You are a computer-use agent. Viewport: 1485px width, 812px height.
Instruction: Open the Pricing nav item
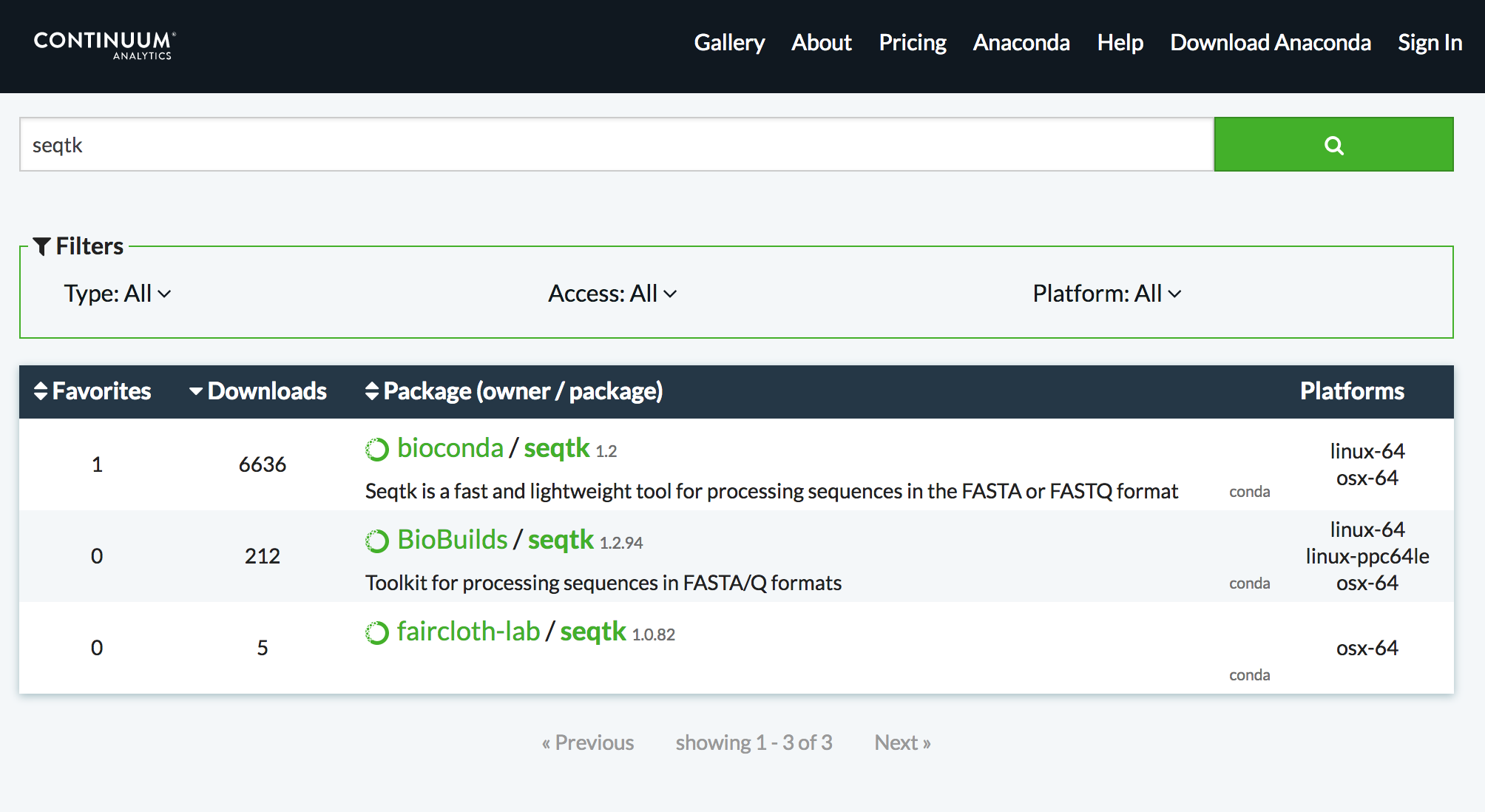click(913, 42)
